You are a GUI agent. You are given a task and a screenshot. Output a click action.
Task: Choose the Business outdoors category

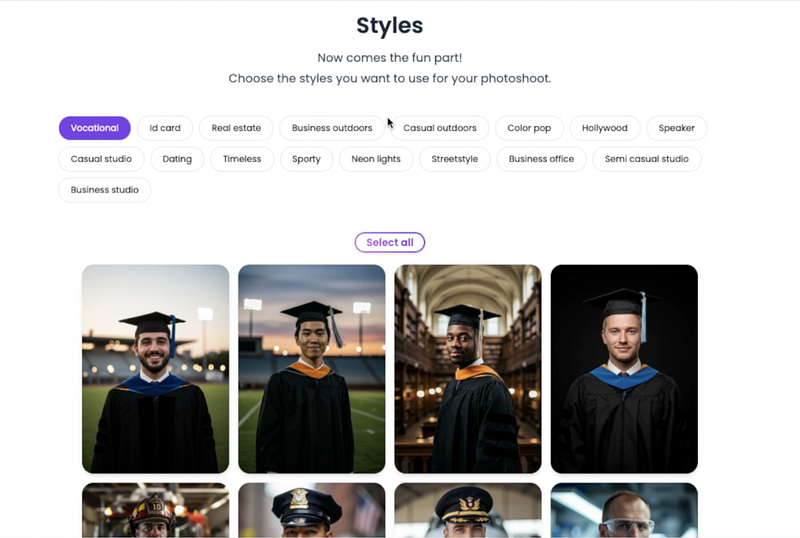click(x=332, y=128)
